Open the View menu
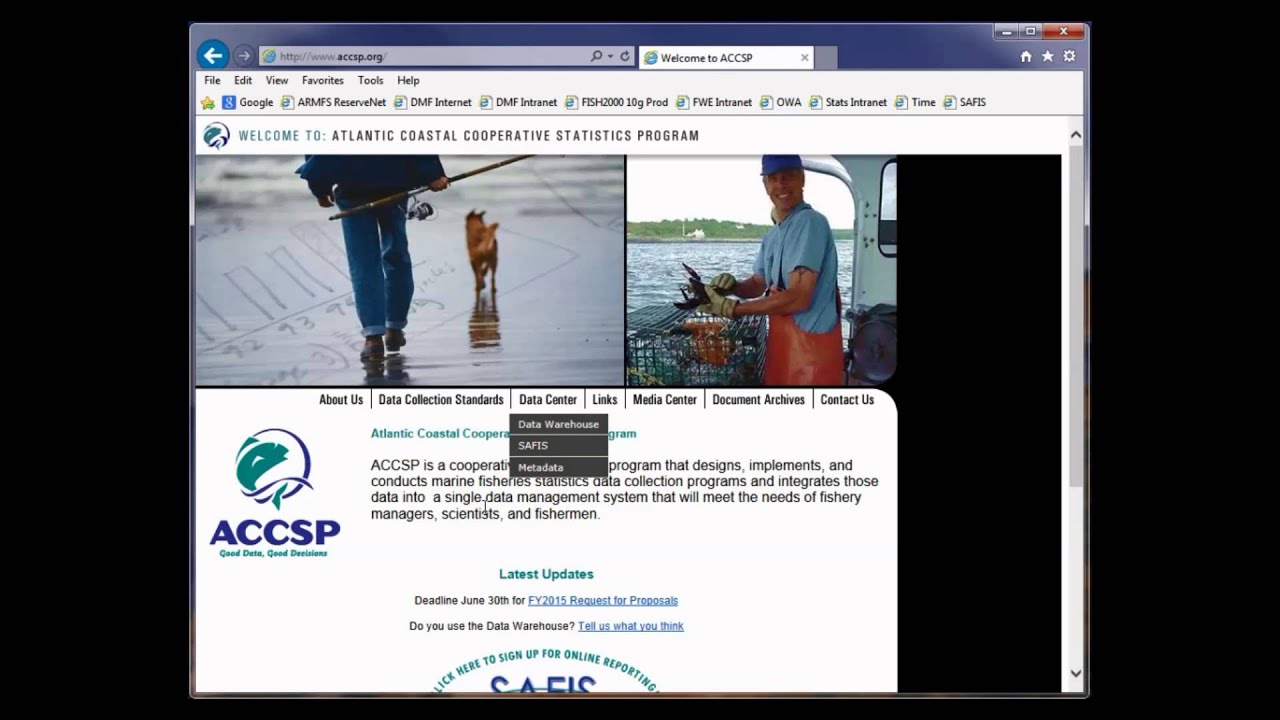Screen dimensions: 1280x720 [277, 80]
